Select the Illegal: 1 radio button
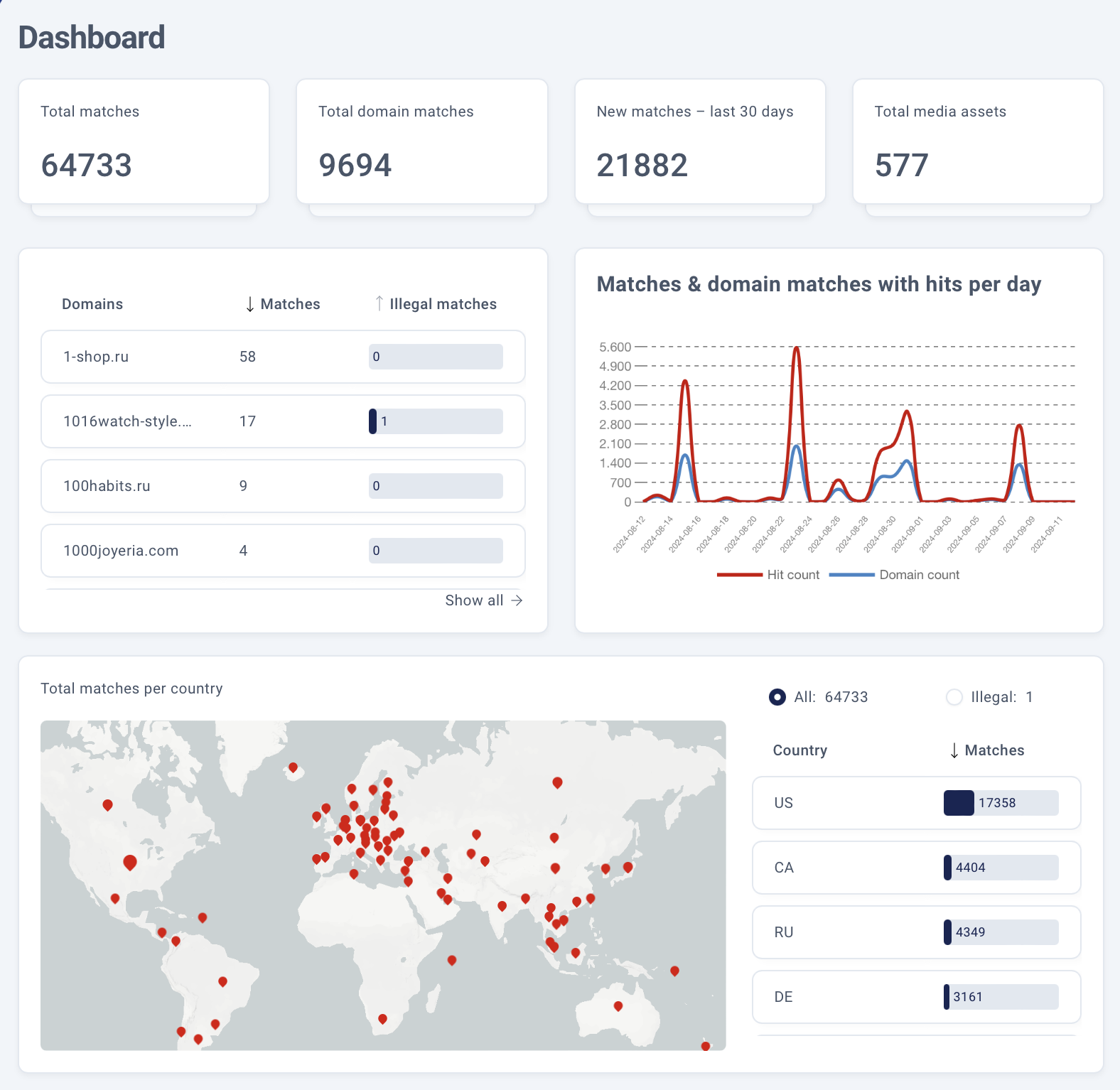The image size is (1120, 1090). [x=954, y=697]
